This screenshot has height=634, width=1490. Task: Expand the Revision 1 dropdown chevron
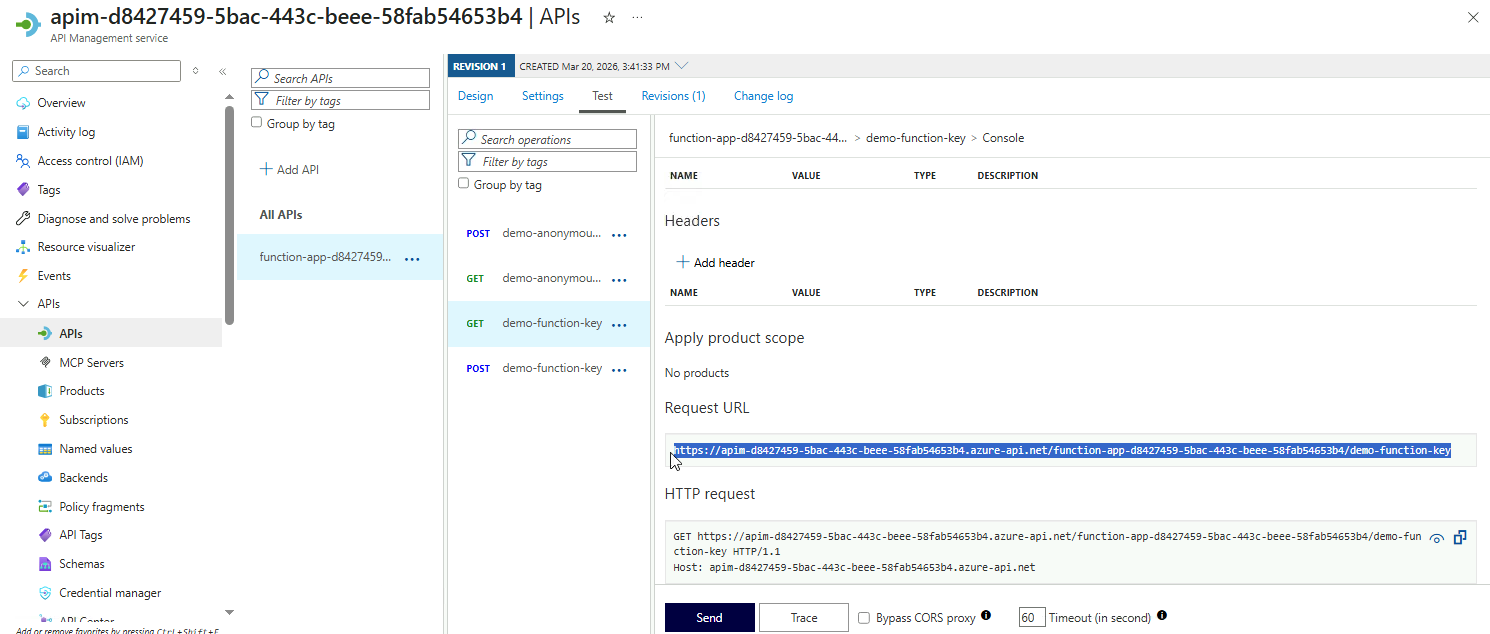[x=682, y=66]
